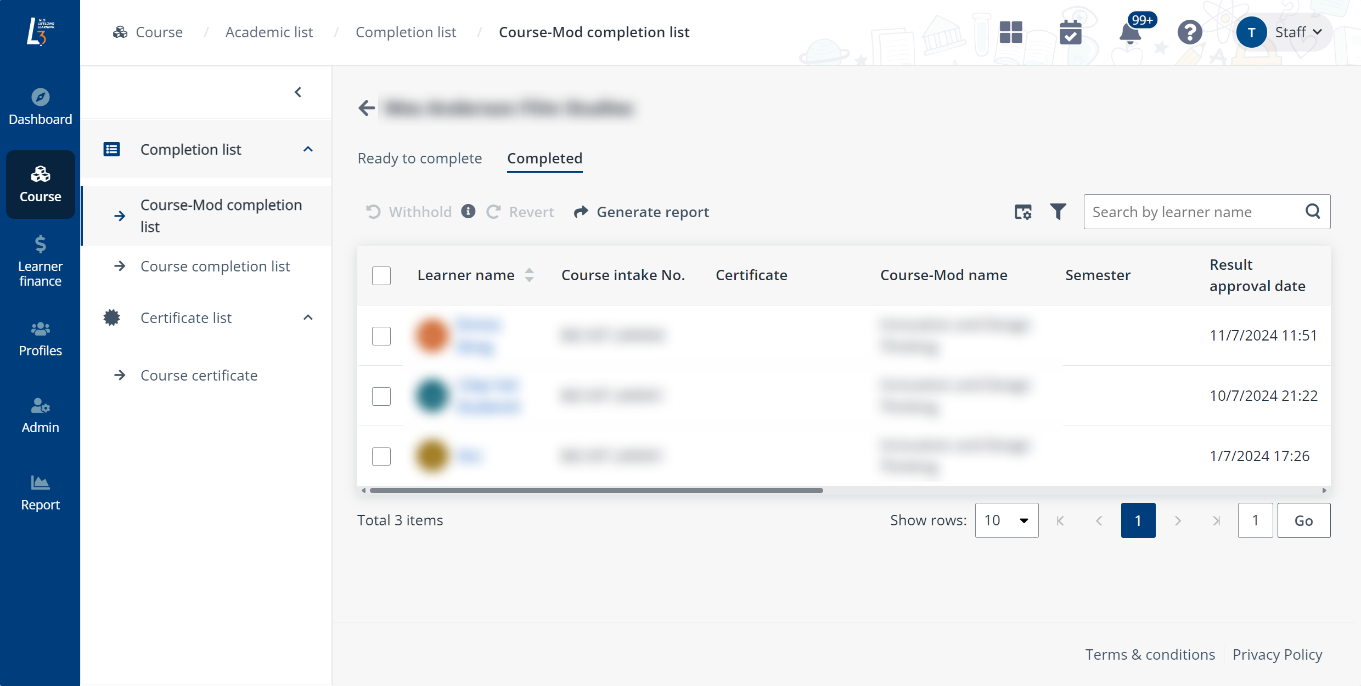Open the Privacy Policy link
The height and width of the screenshot is (686, 1361).
(x=1277, y=654)
